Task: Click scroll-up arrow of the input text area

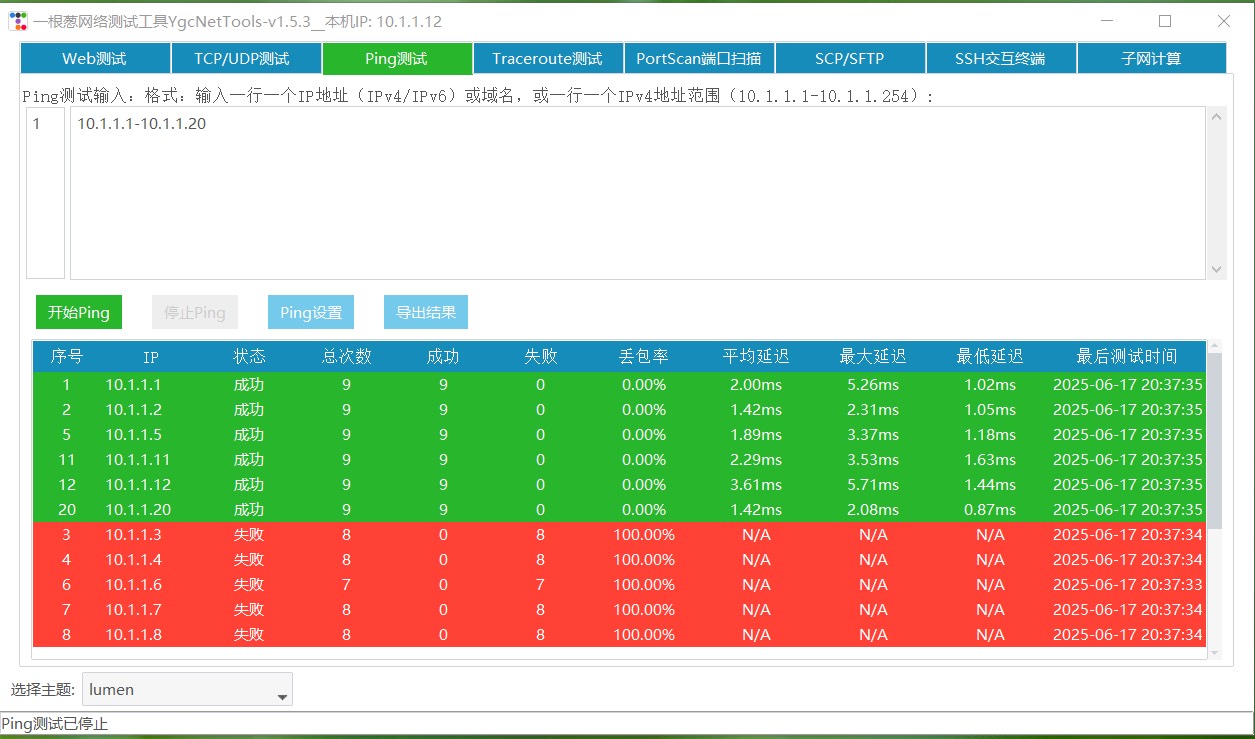Action: tap(1216, 117)
